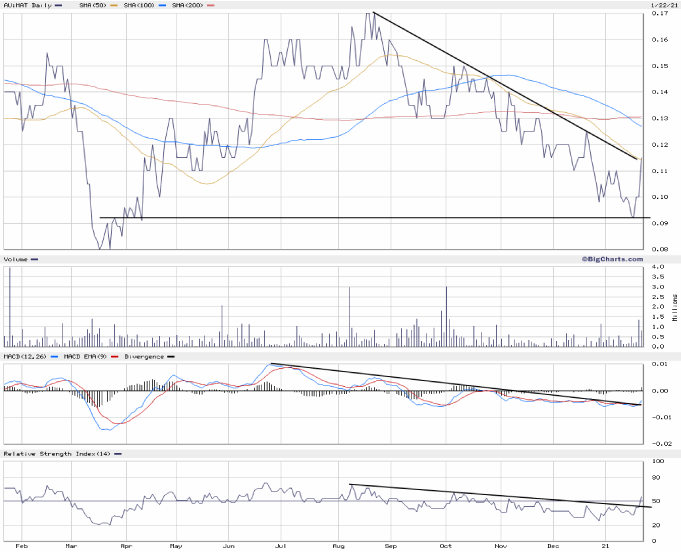Click the AU:MAT Daily legend label
681x552 pixels.
(x=27, y=6)
